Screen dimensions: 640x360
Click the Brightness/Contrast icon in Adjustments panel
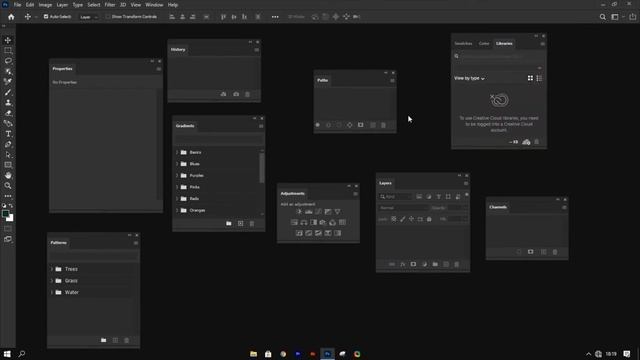pos(299,212)
